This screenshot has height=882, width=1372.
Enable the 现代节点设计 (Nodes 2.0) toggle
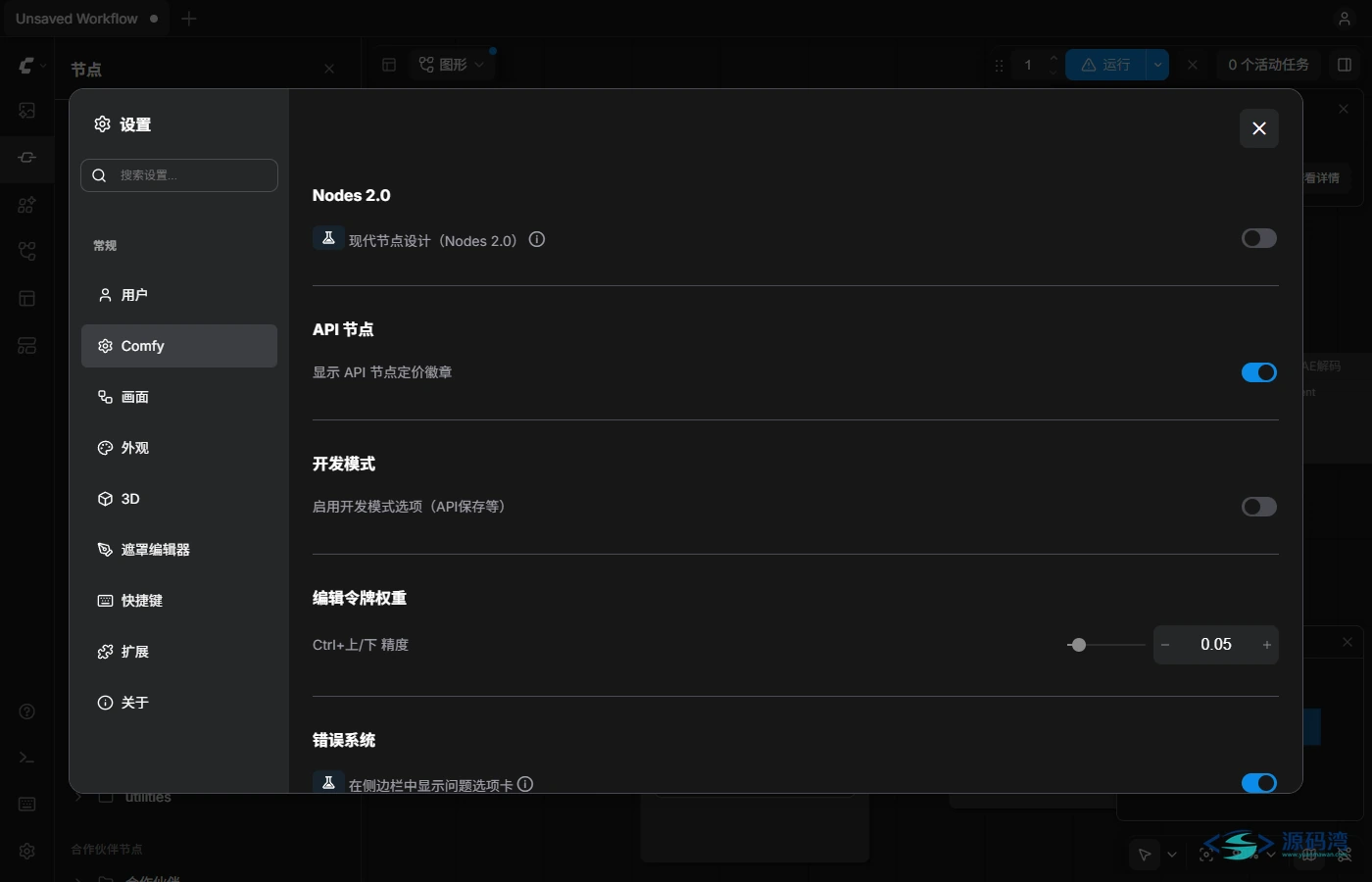pos(1259,238)
